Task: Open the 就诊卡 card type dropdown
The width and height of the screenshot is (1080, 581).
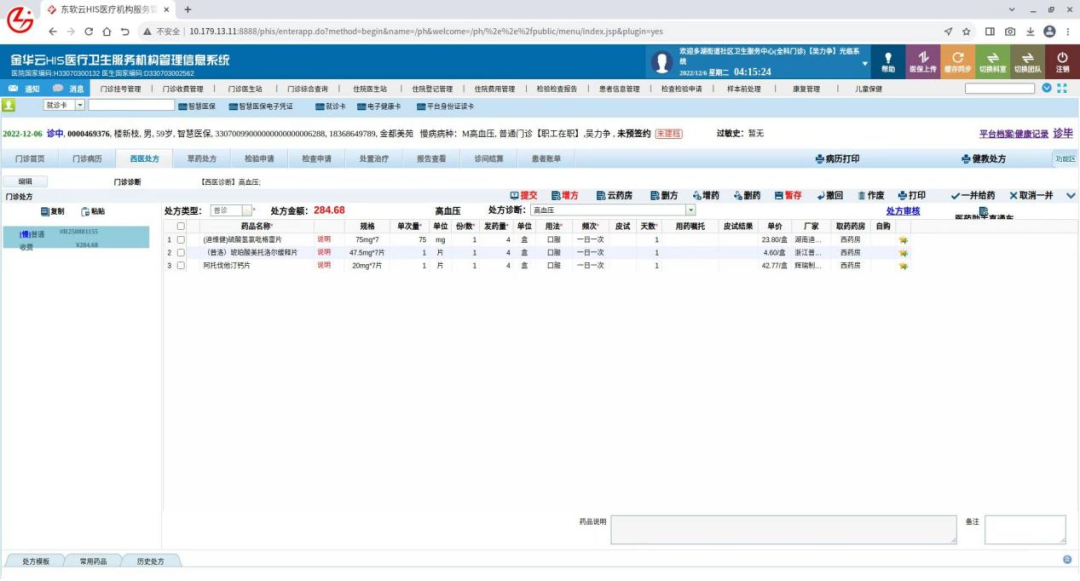Action: point(80,105)
